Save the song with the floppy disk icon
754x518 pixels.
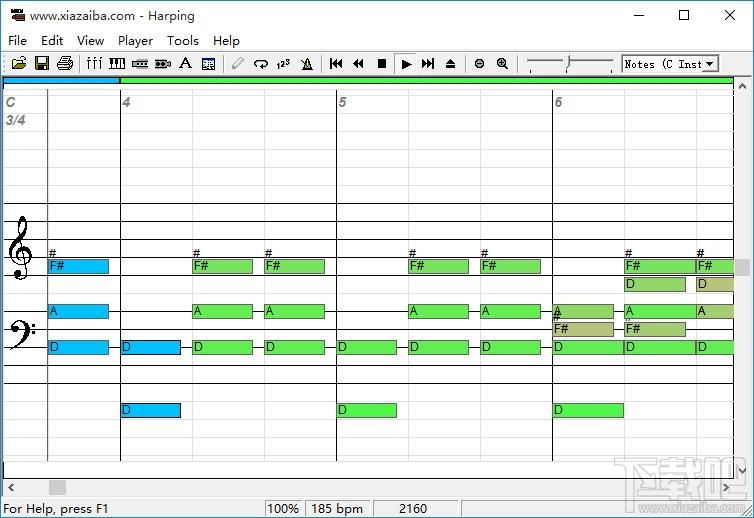point(42,64)
